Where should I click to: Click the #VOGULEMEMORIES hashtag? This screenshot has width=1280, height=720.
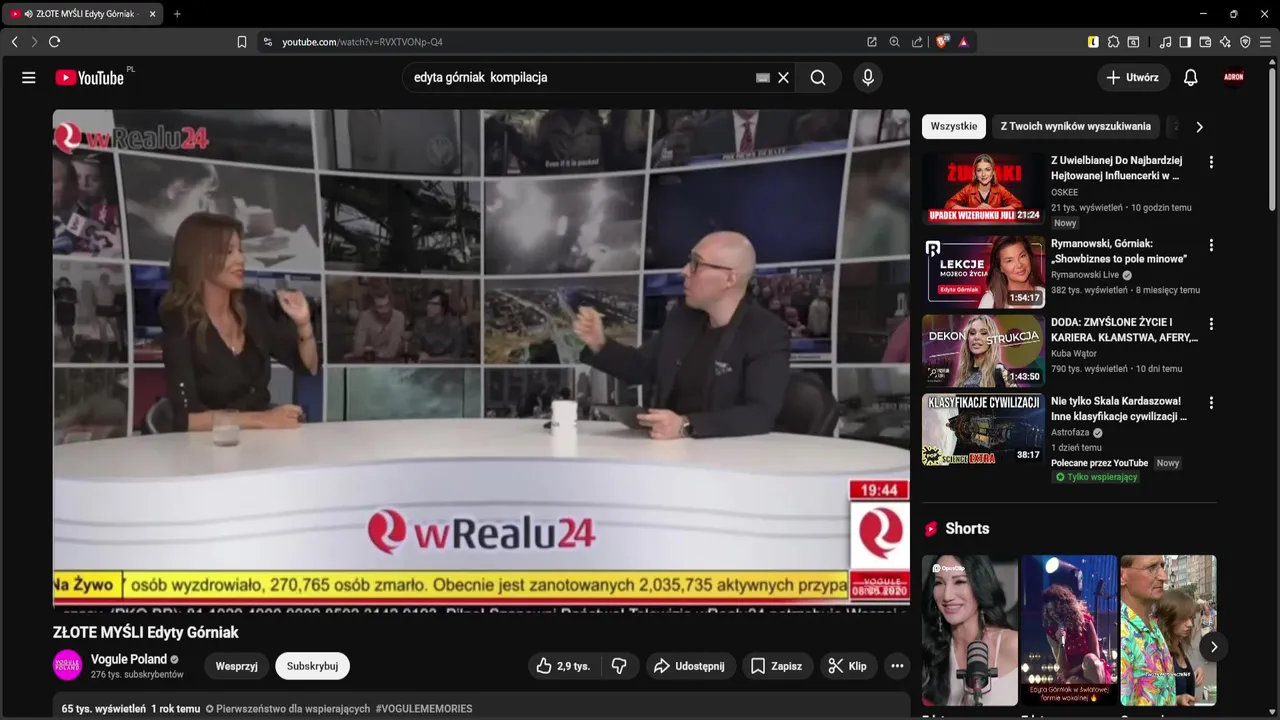tap(424, 709)
